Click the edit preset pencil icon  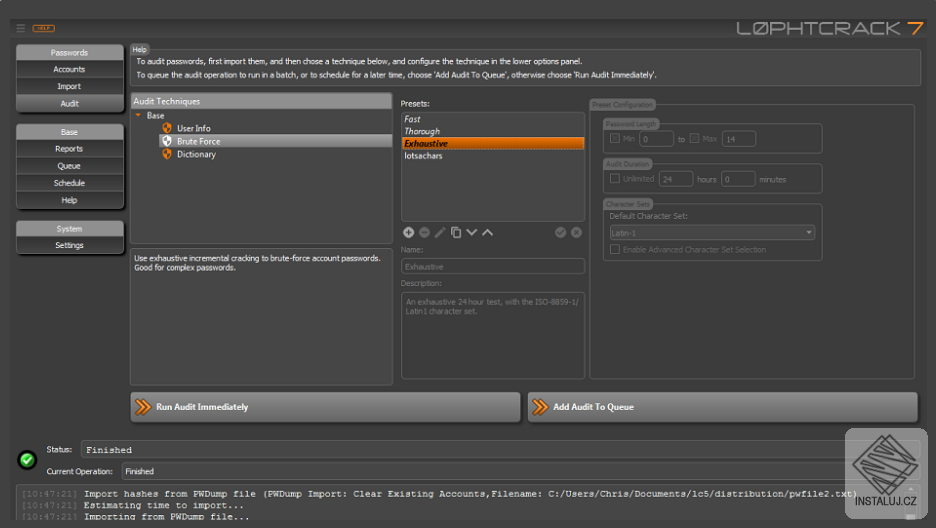(440, 233)
